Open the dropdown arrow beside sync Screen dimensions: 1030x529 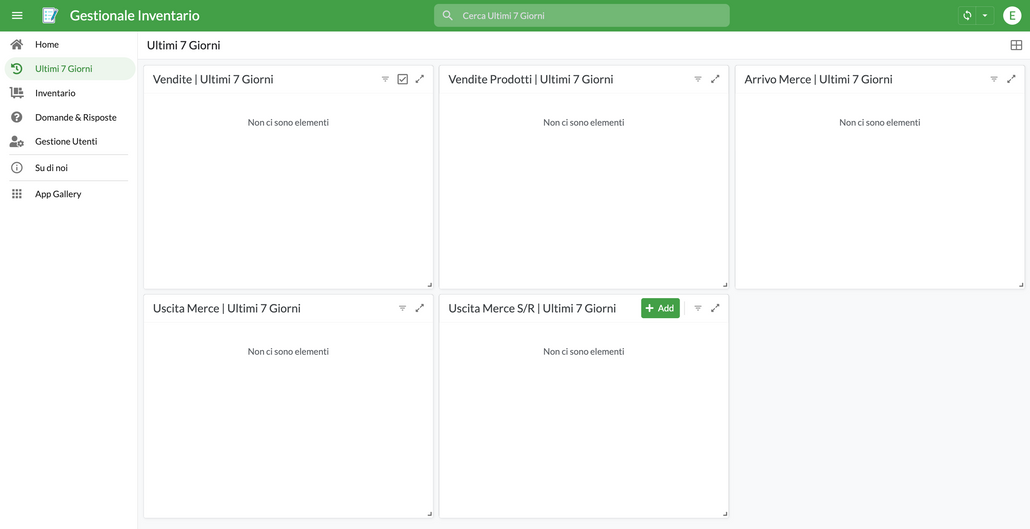[x=985, y=16]
